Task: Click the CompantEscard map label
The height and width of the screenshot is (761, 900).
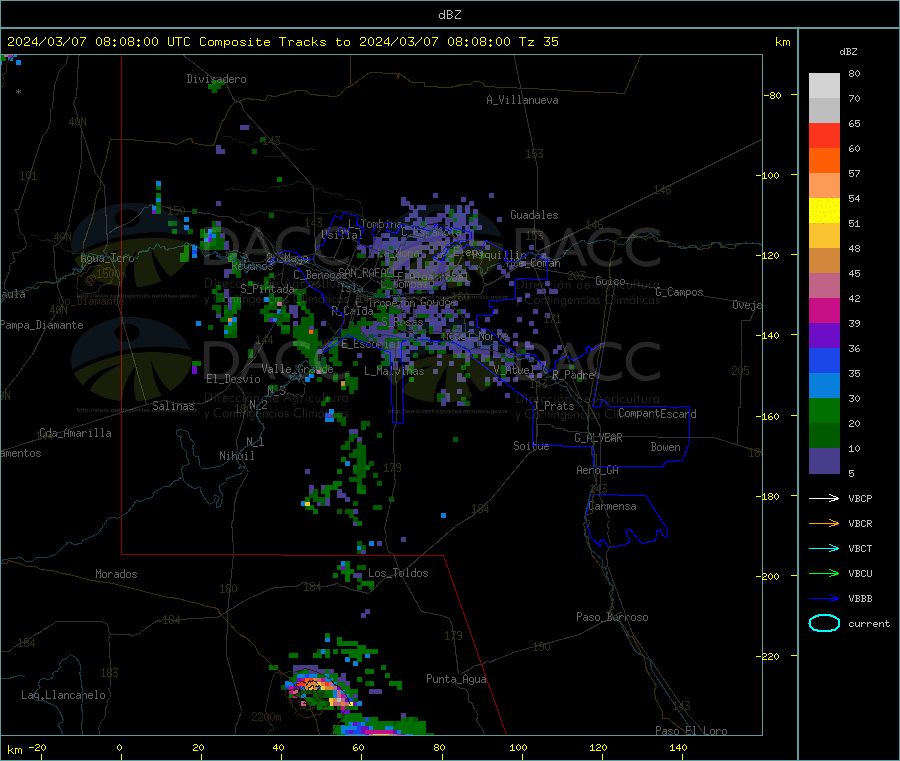Action: [x=657, y=414]
